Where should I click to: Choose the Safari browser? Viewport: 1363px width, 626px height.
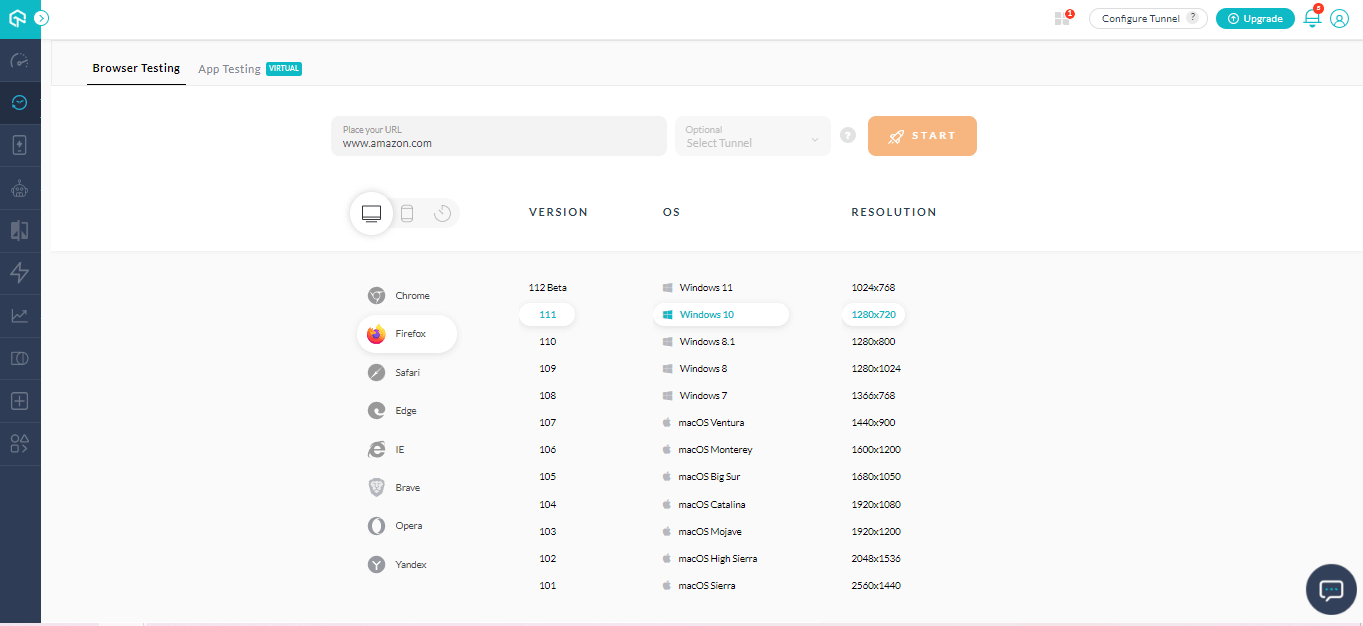tap(394, 373)
